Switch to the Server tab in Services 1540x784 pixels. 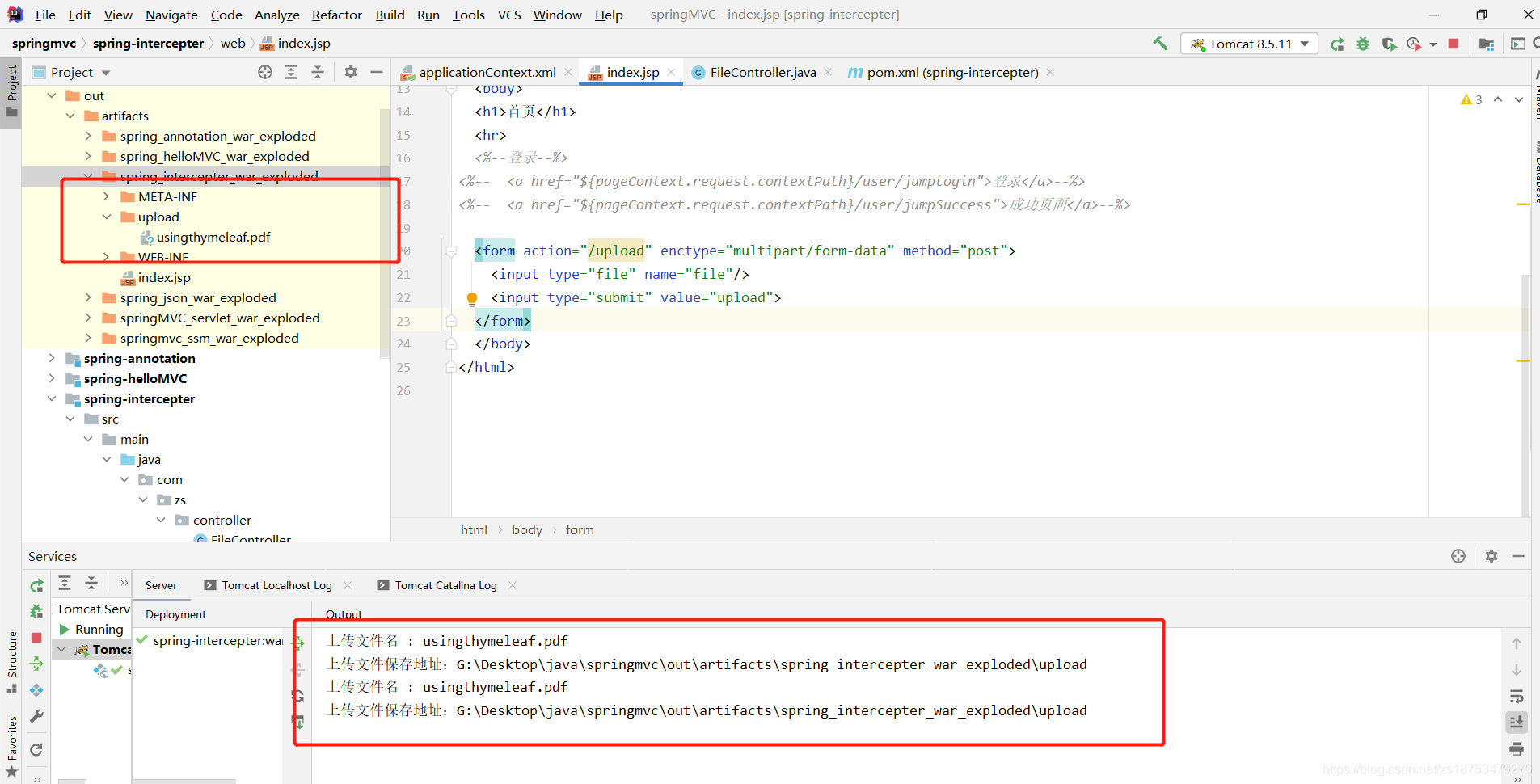point(161,585)
